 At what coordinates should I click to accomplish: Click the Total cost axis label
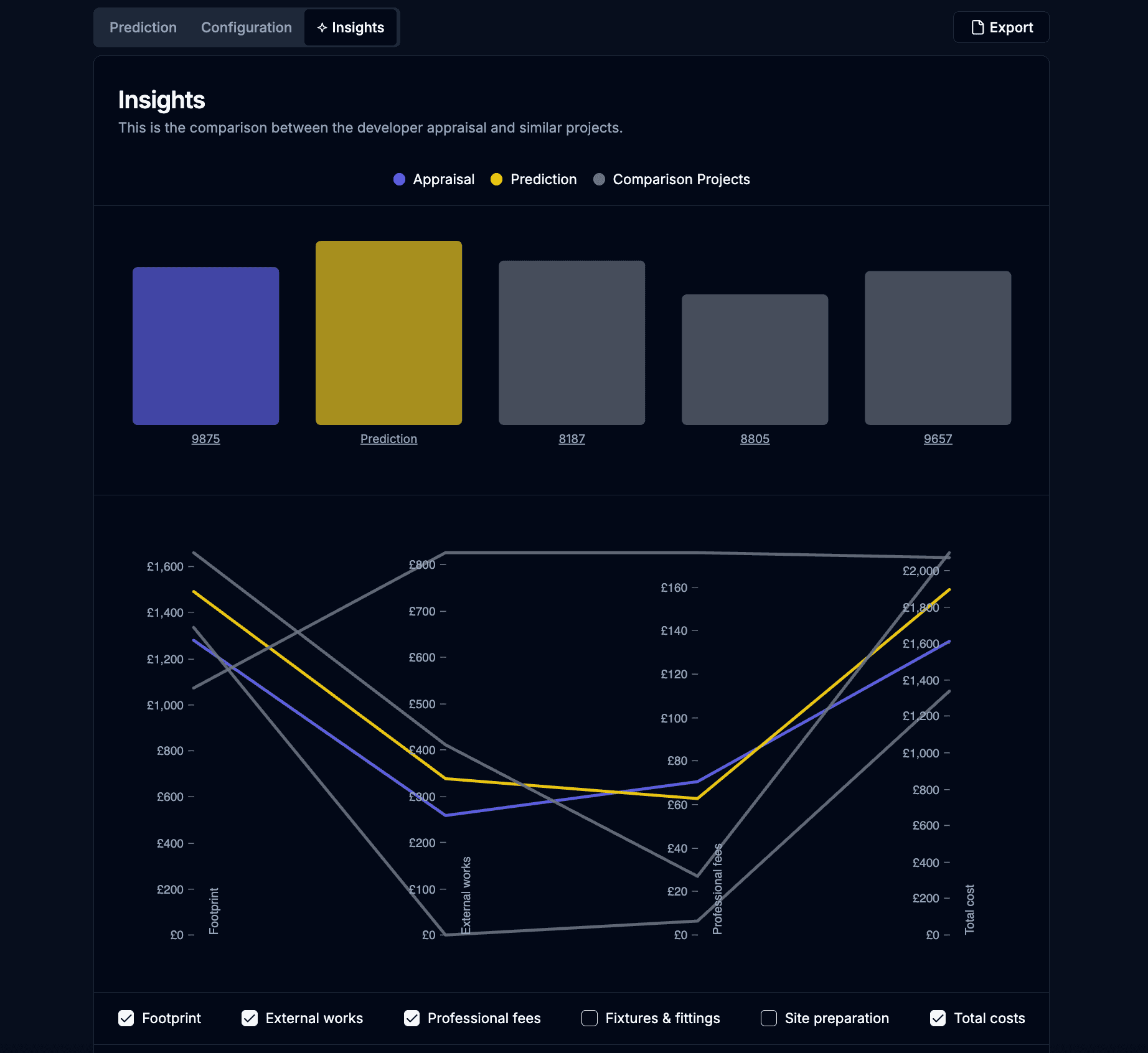tap(969, 909)
